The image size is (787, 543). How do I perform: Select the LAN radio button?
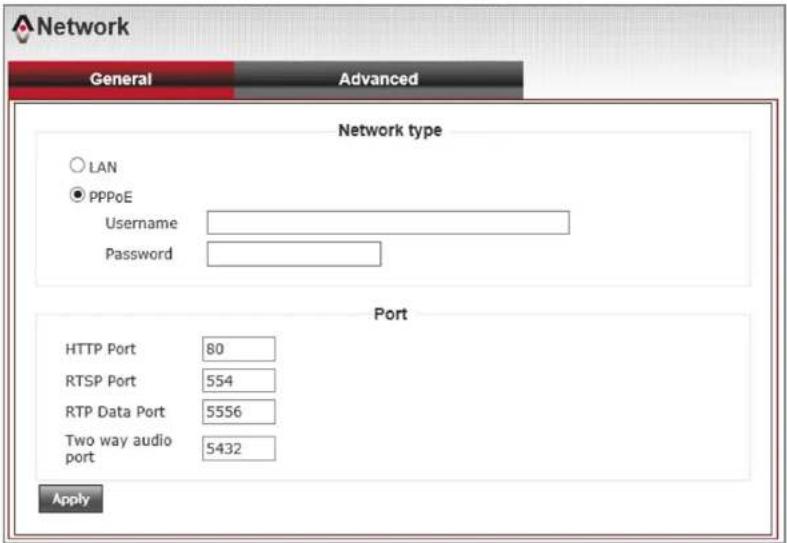pyautogui.click(x=77, y=166)
